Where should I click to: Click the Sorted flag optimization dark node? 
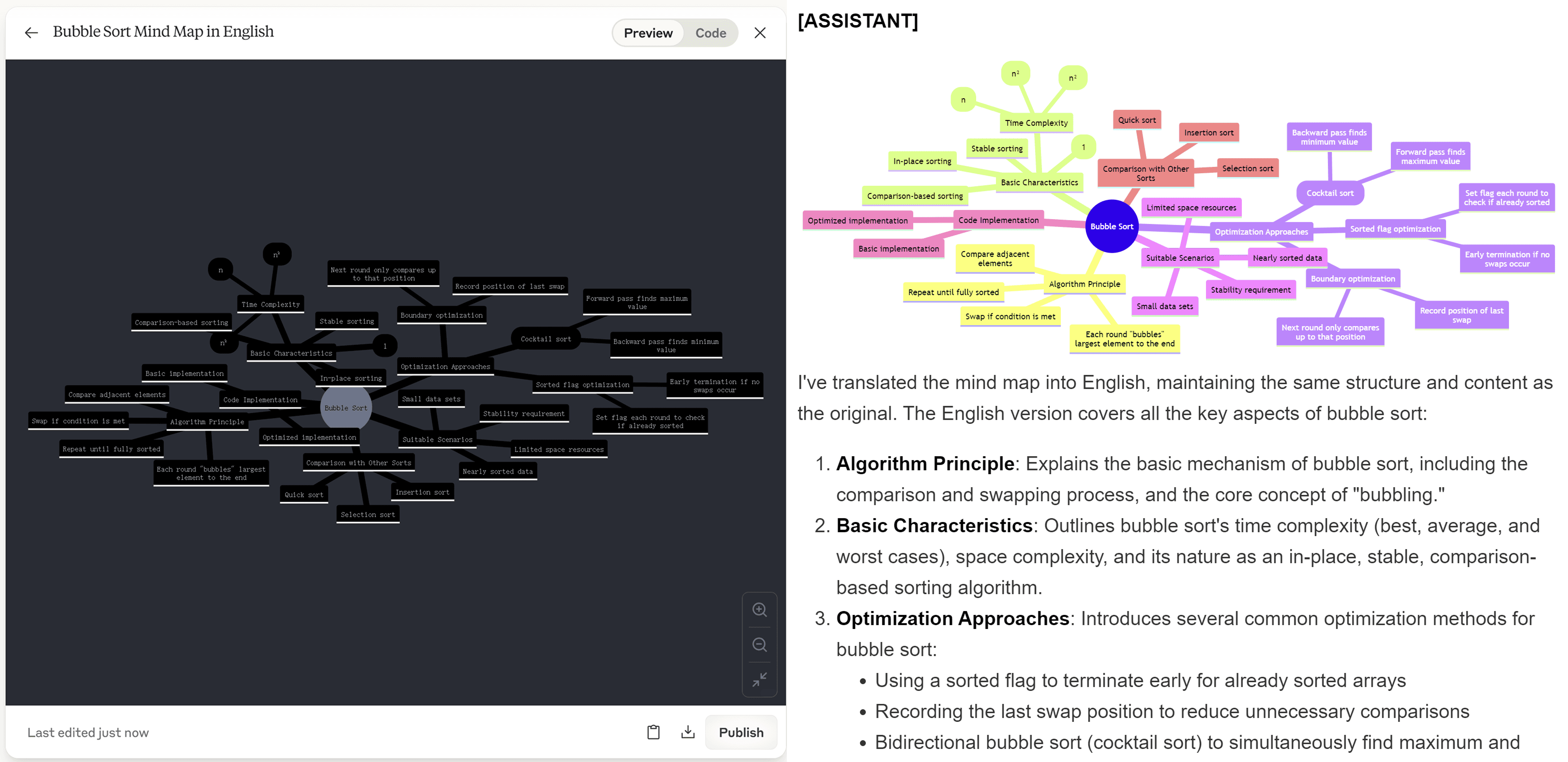click(583, 385)
